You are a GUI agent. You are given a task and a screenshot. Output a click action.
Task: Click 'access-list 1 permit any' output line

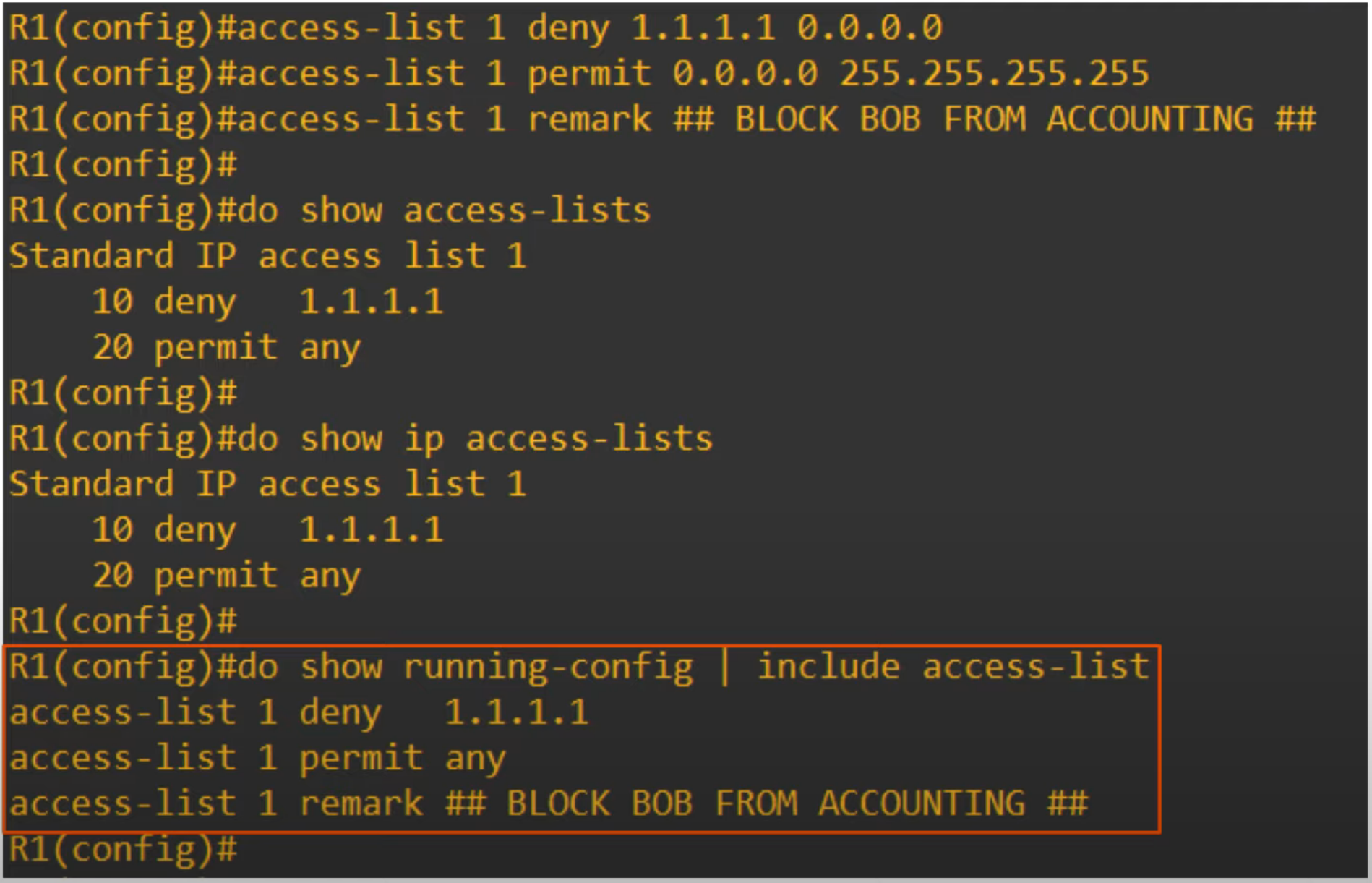click(x=257, y=758)
